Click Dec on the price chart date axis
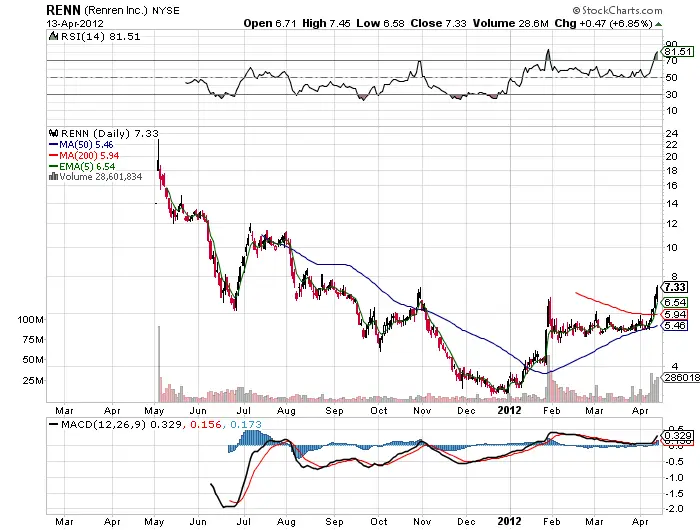The height and width of the screenshot is (530, 700). coord(466,410)
